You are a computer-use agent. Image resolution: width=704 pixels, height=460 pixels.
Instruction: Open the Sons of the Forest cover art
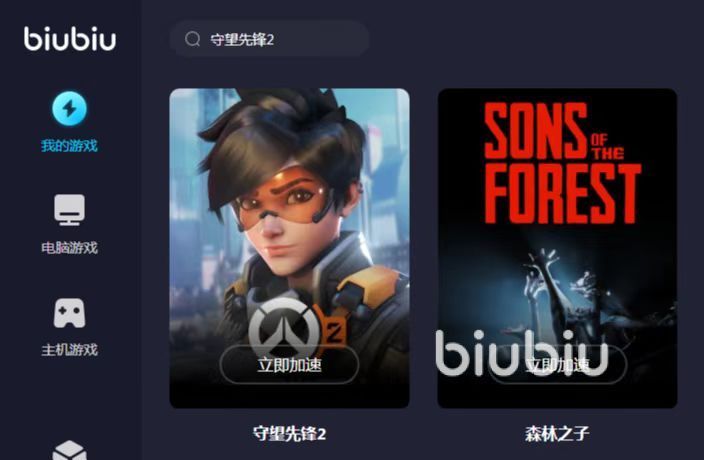[557, 248]
